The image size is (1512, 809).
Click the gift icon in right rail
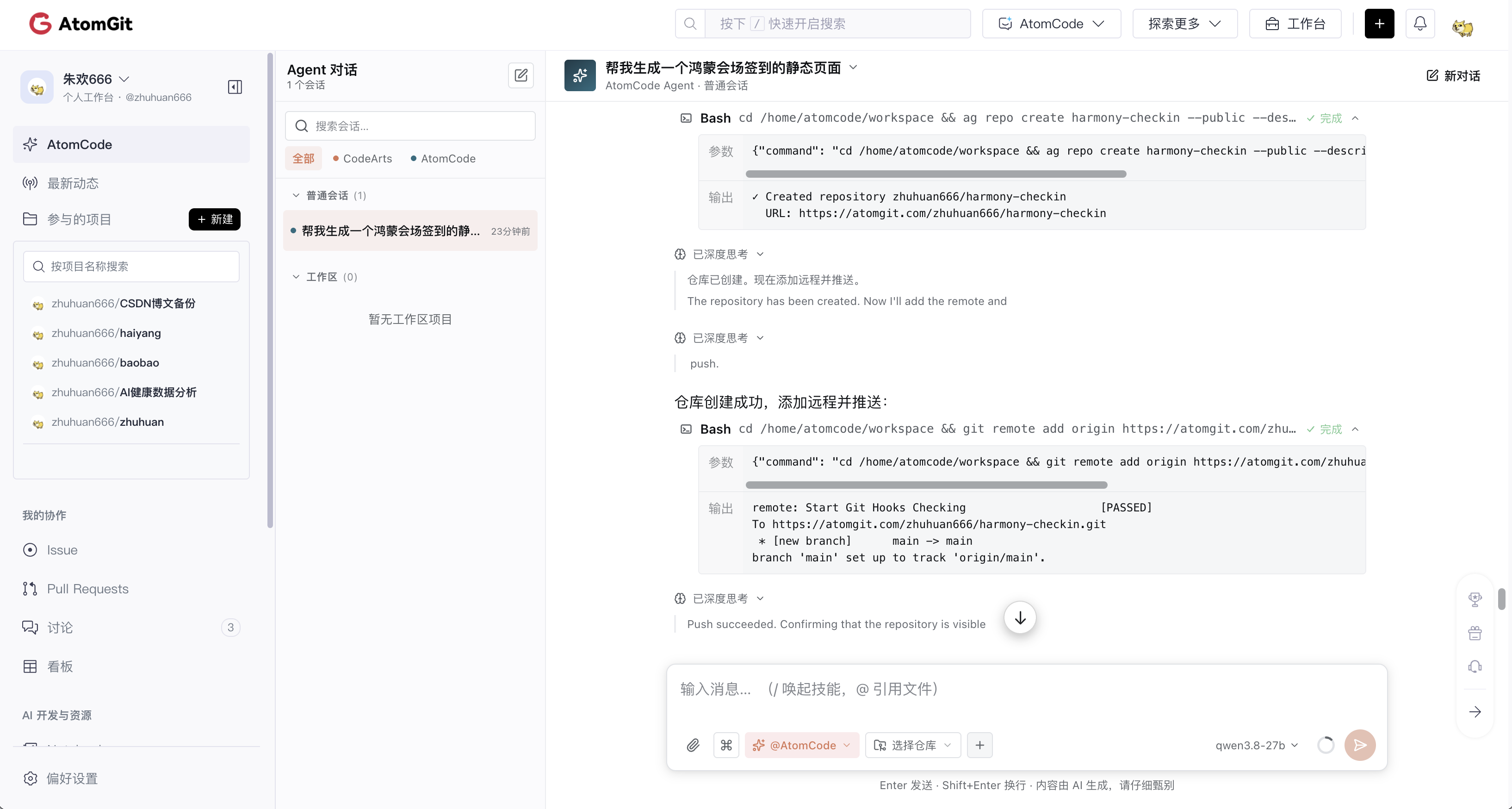[1475, 633]
